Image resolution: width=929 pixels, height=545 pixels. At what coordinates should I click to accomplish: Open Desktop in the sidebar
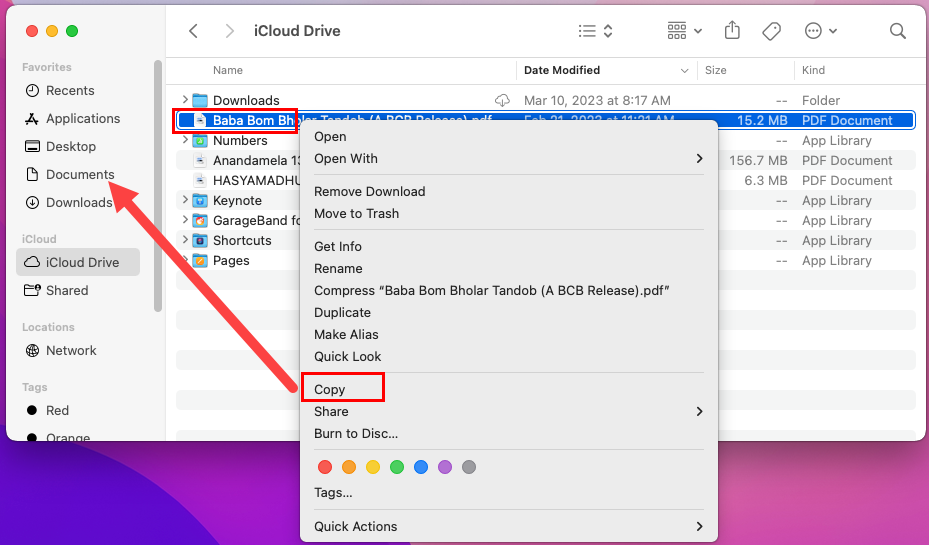[60, 146]
